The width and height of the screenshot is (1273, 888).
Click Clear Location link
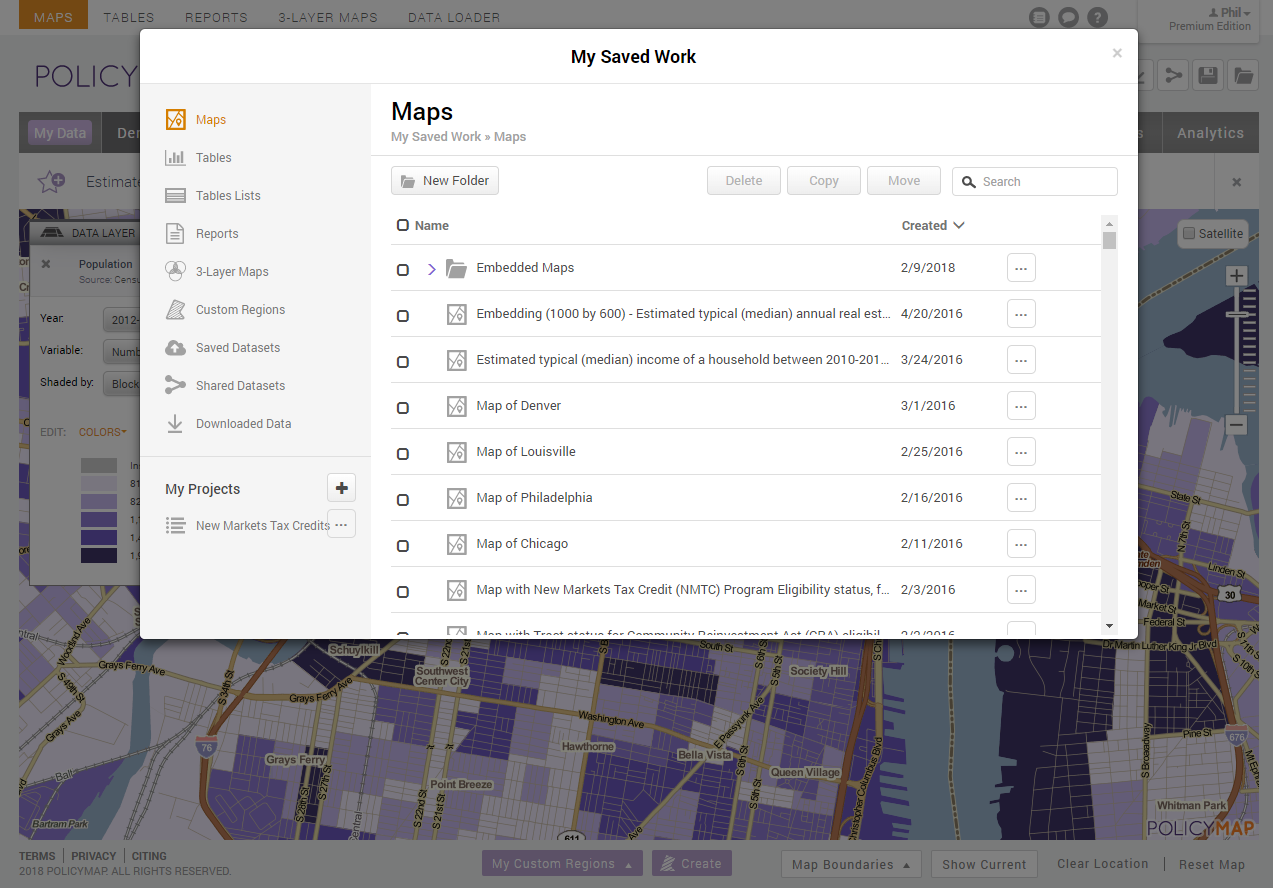(1103, 863)
